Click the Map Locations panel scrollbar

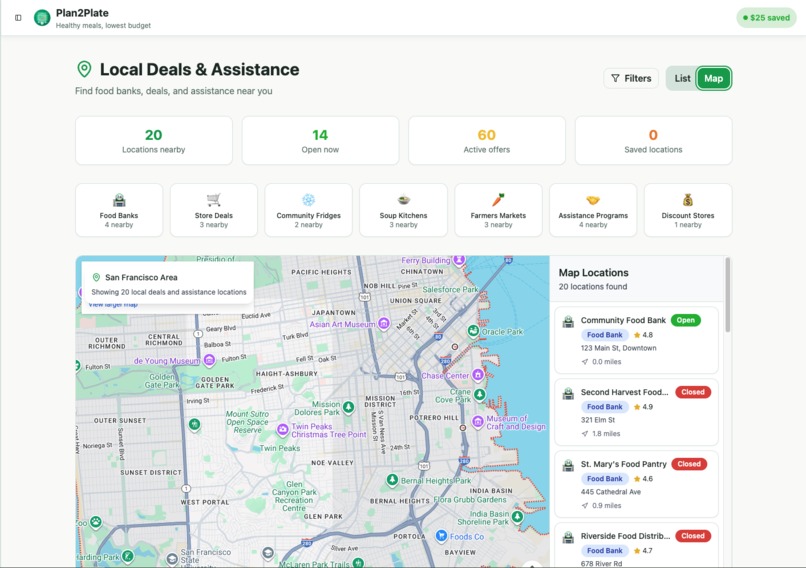click(x=727, y=295)
